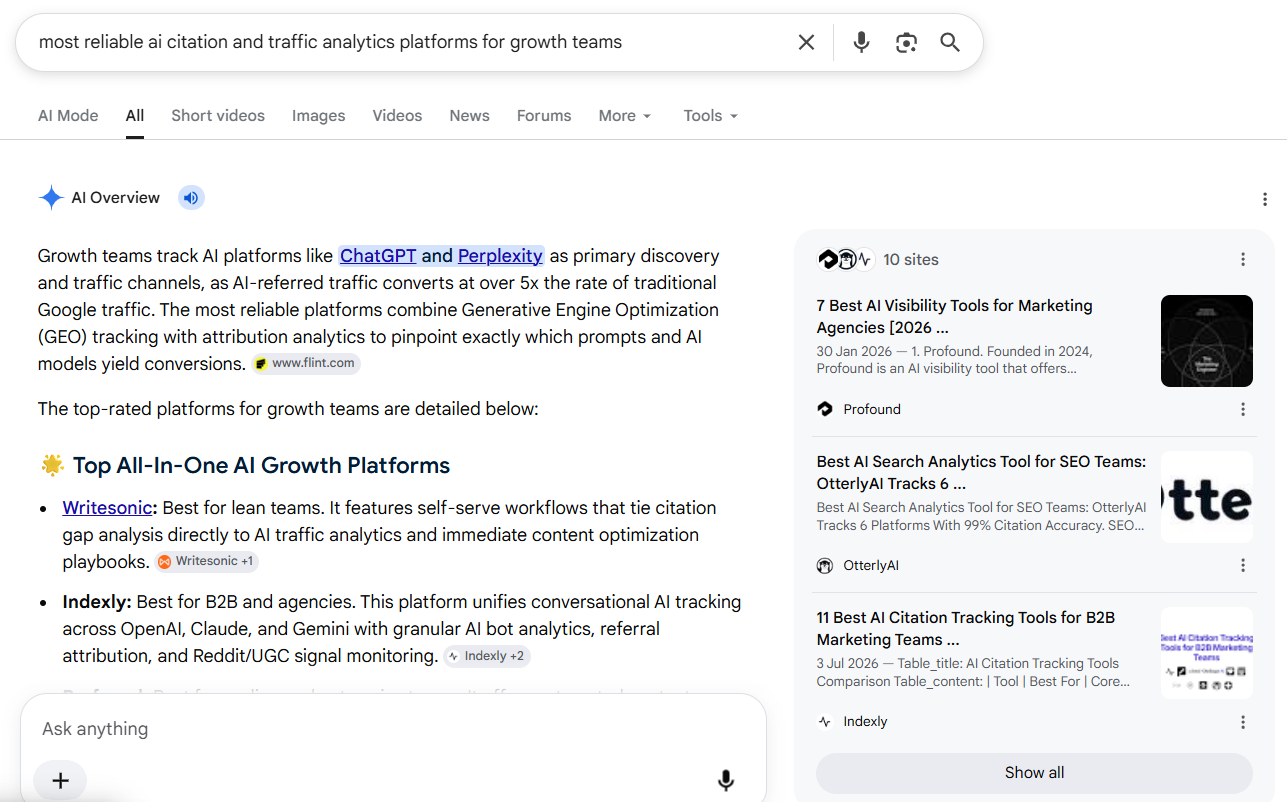Click the Indexly result thumbnail
The width and height of the screenshot is (1287, 802).
1207,653
